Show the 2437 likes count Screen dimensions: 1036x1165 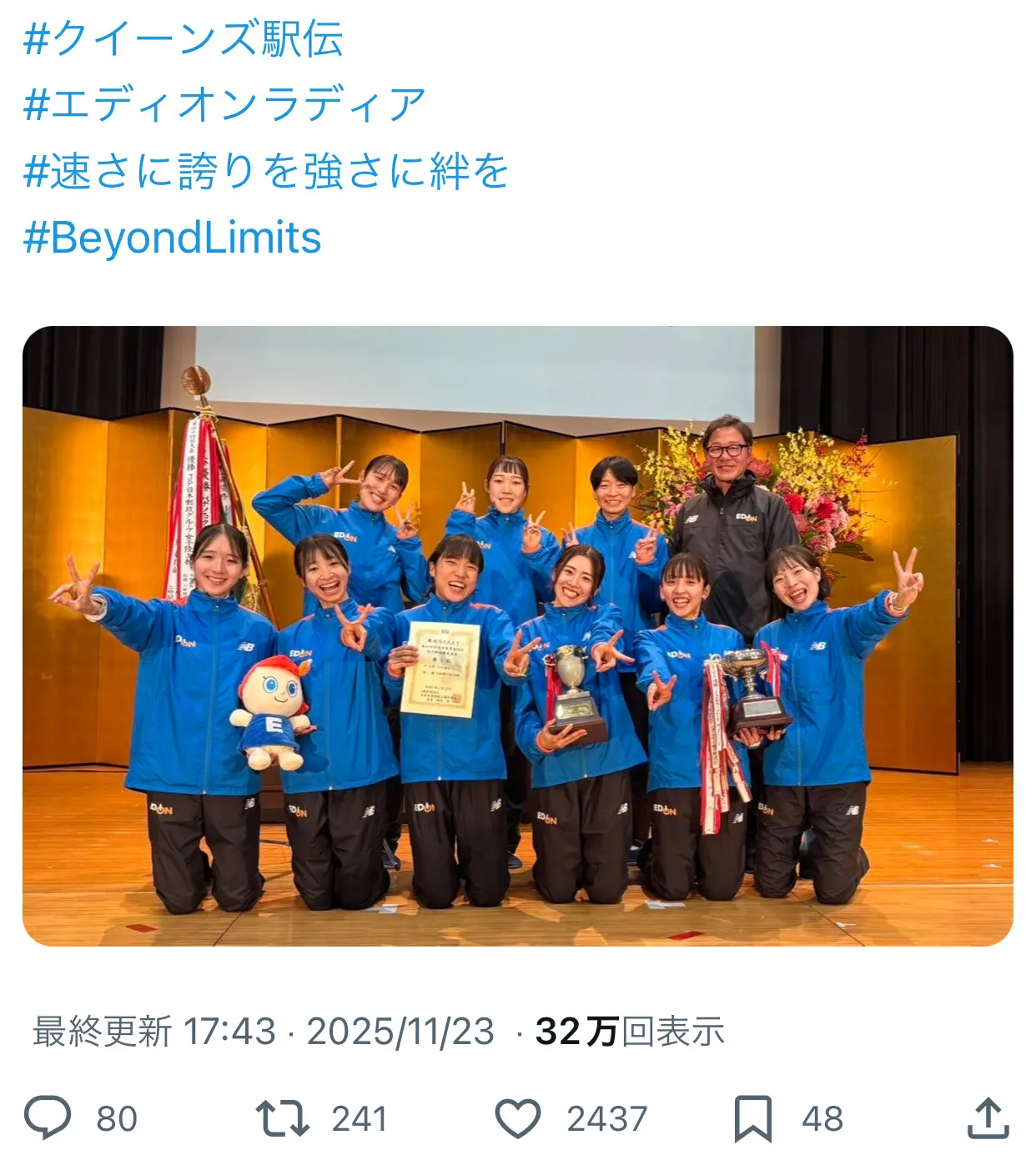(607, 1119)
